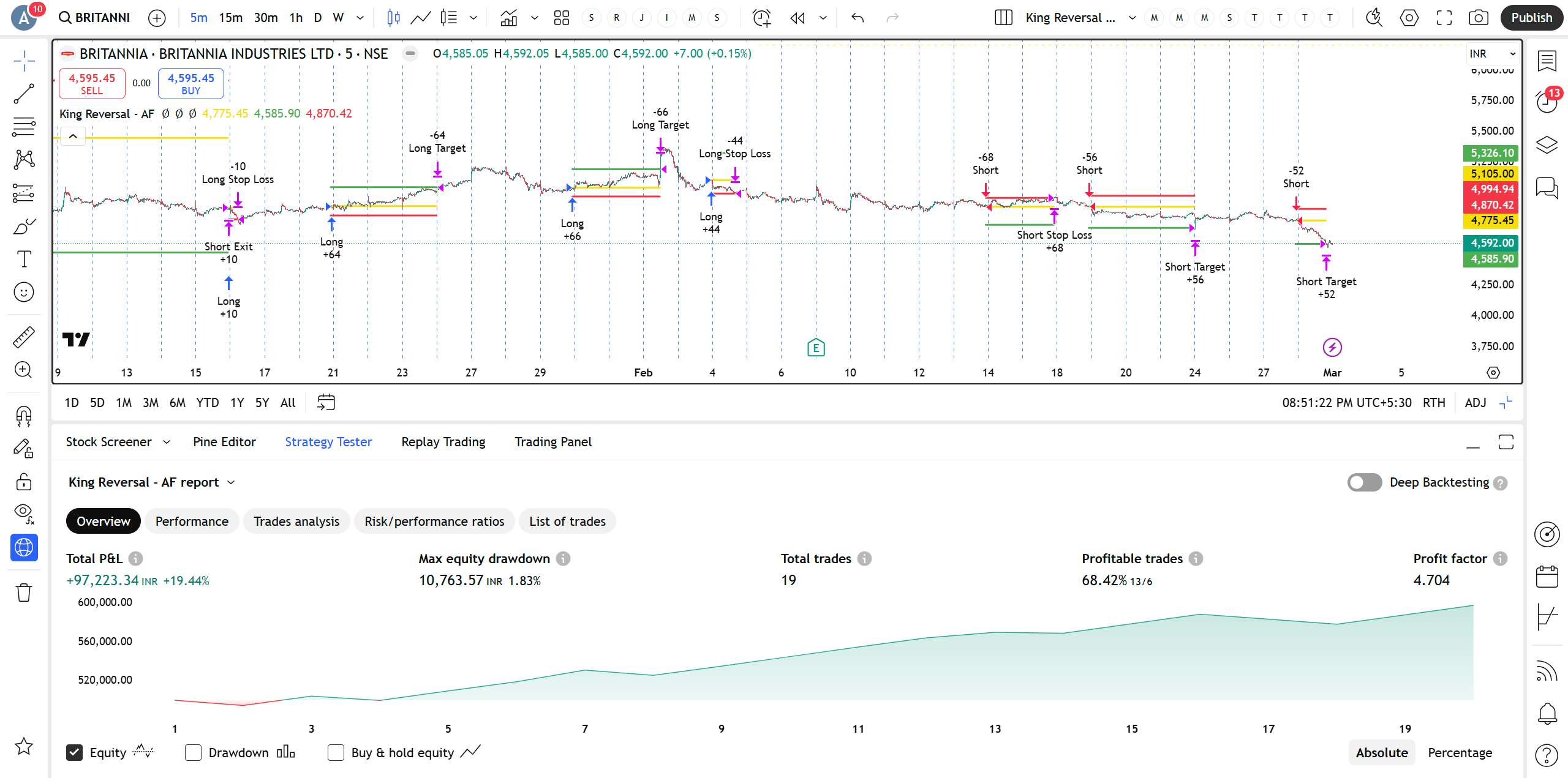Open the watchlist panel
The image size is (1568, 778).
1547,61
